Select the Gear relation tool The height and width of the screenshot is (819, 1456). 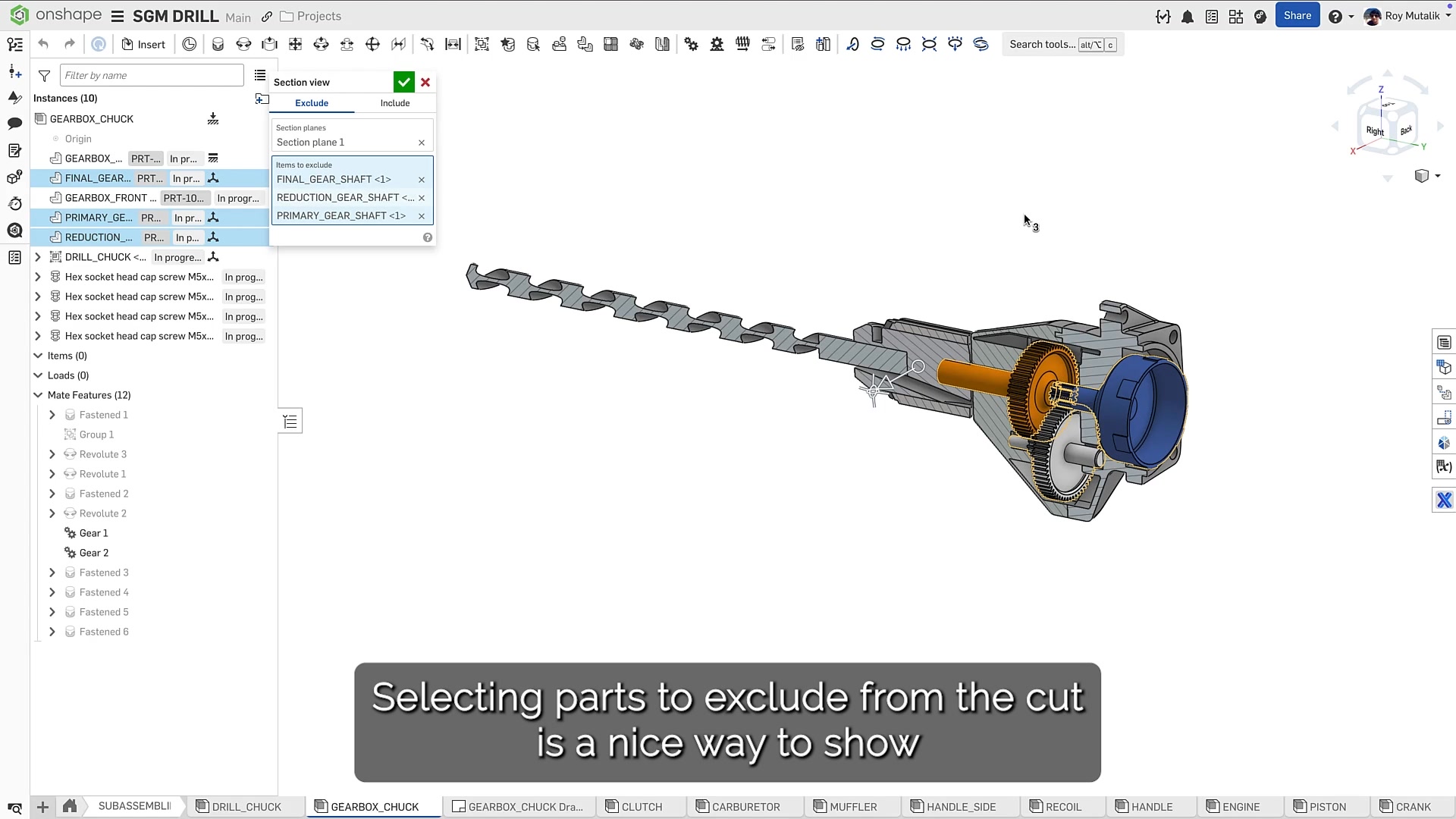pyautogui.click(x=691, y=44)
